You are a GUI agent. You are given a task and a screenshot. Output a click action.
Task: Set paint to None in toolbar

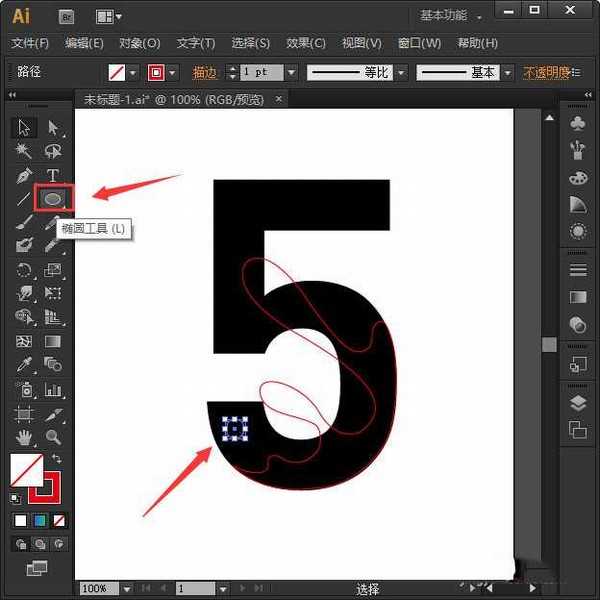coord(58,521)
